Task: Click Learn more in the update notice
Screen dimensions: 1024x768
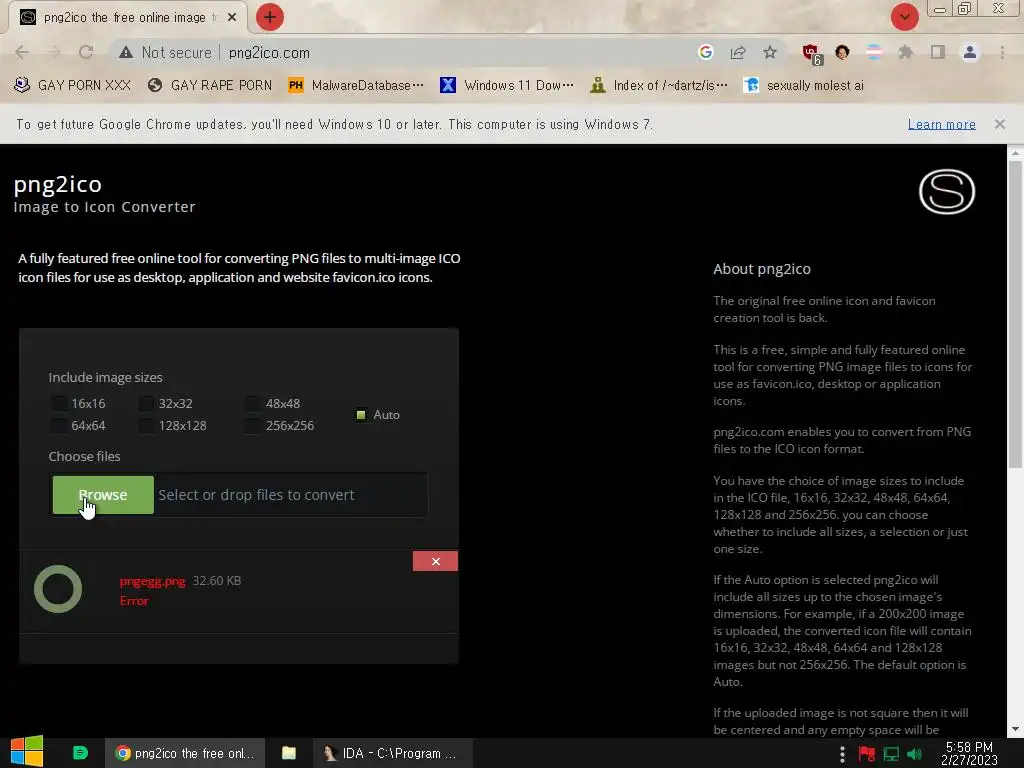Action: pos(941,124)
